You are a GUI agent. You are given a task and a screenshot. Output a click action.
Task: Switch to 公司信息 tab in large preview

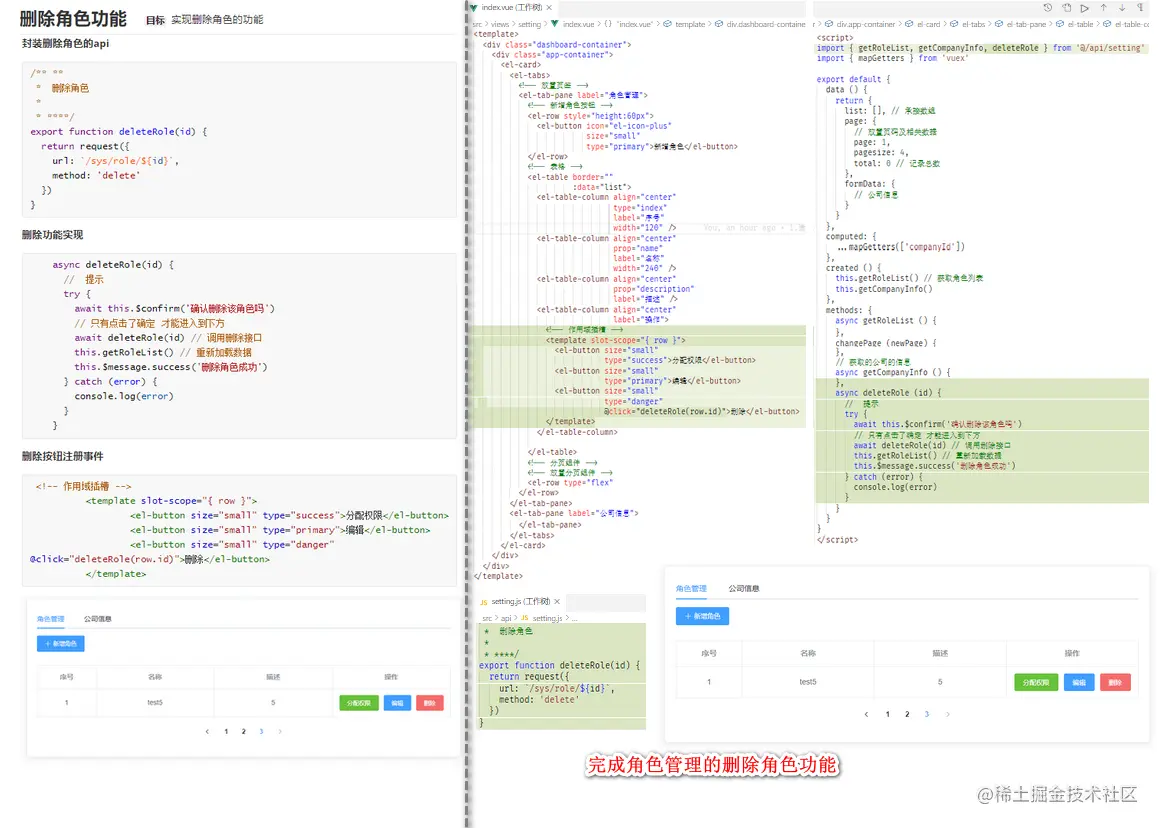click(743, 588)
